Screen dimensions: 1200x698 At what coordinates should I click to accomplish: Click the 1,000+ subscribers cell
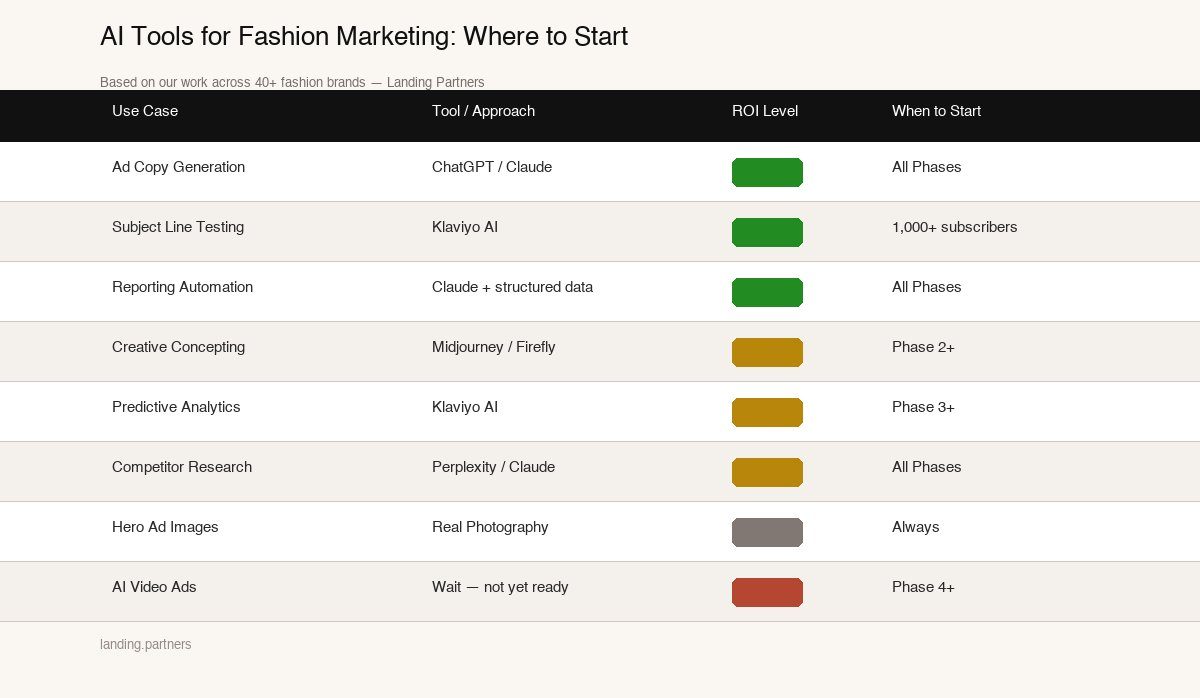(955, 227)
